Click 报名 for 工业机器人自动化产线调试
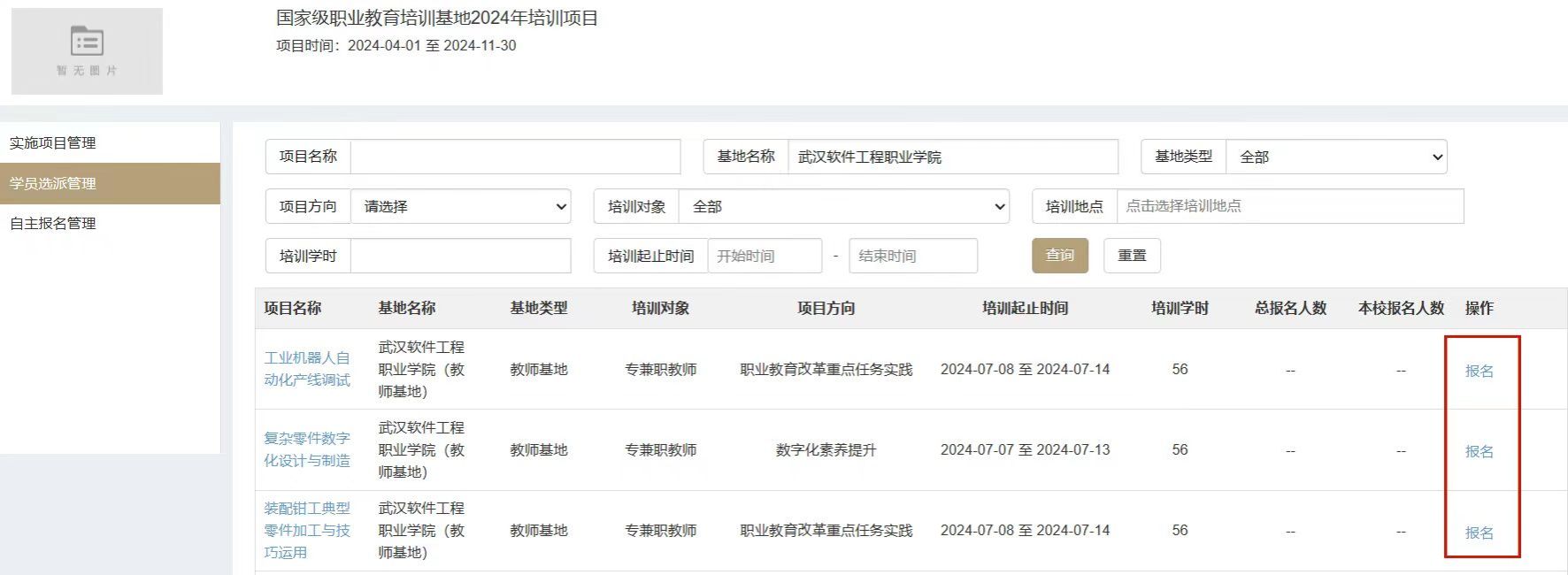1568x575 pixels. (x=1479, y=371)
